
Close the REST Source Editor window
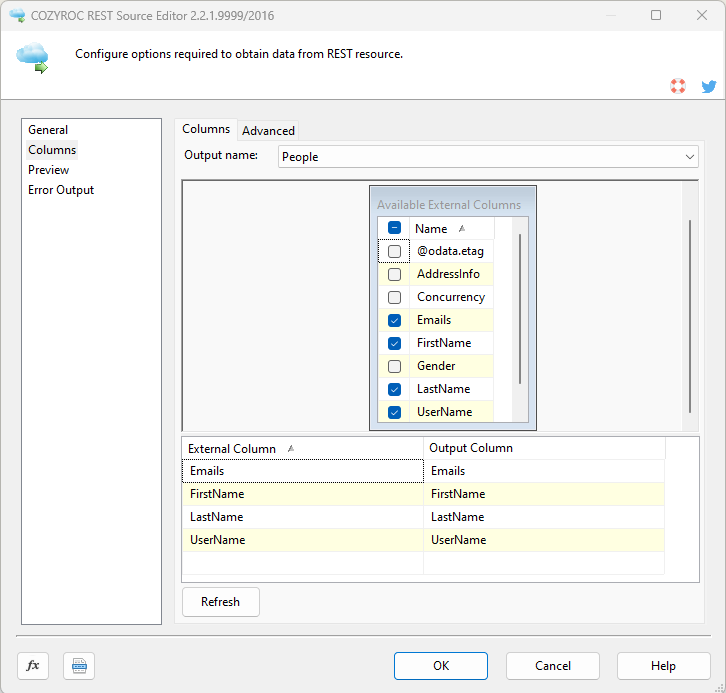(x=702, y=15)
